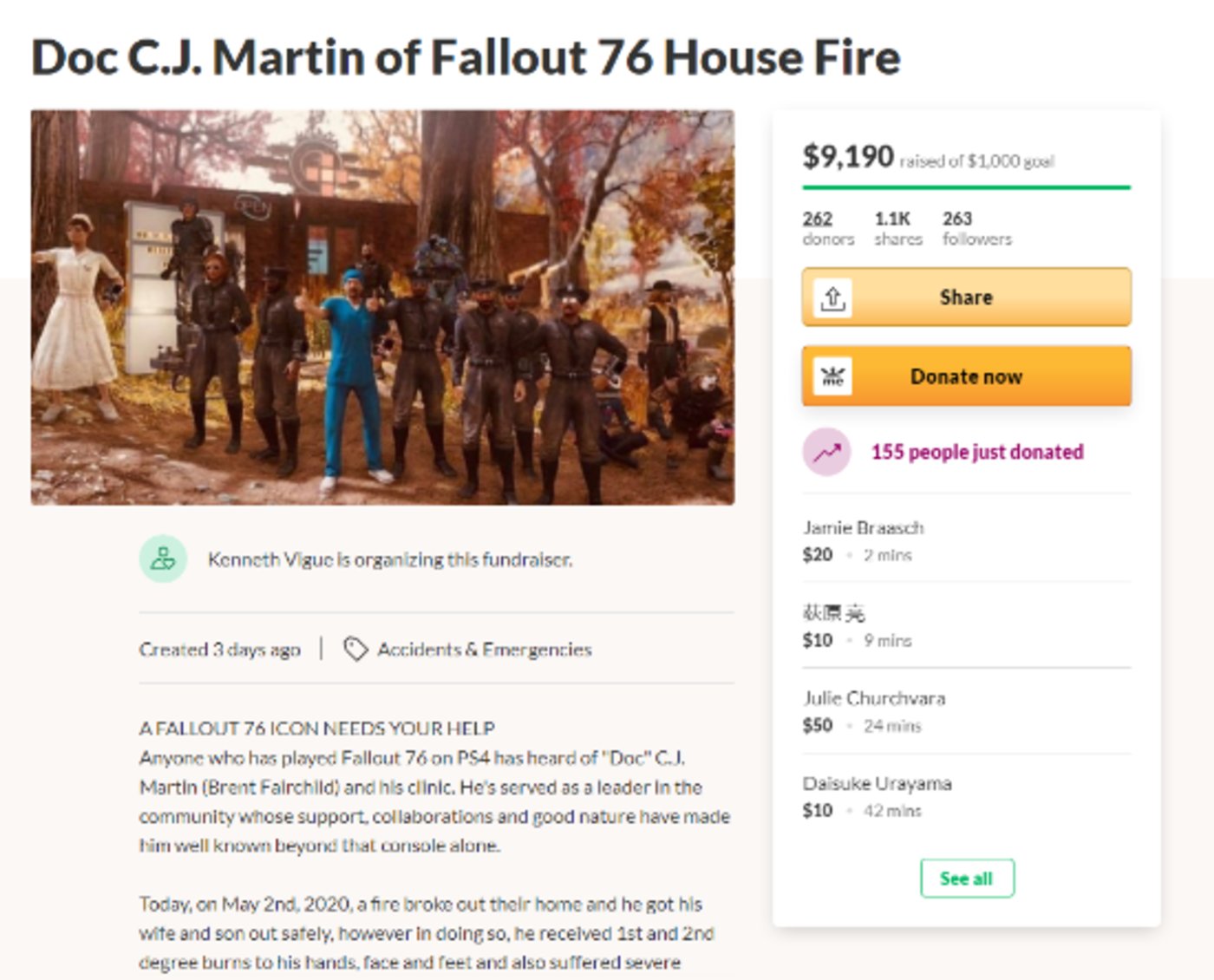The height and width of the screenshot is (980, 1214).
Task: Click the donate hands icon
Action: 832,376
